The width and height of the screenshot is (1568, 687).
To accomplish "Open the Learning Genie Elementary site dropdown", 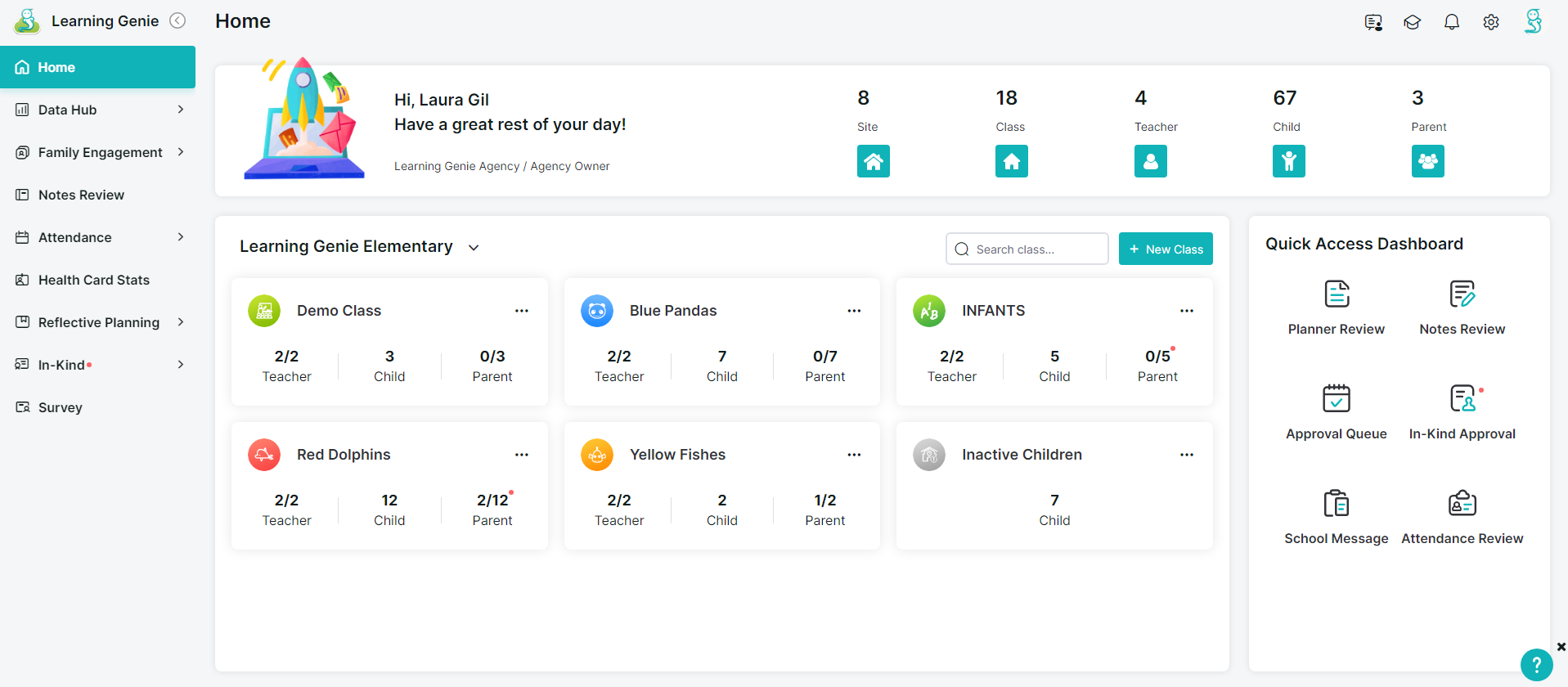I will pyautogui.click(x=474, y=248).
